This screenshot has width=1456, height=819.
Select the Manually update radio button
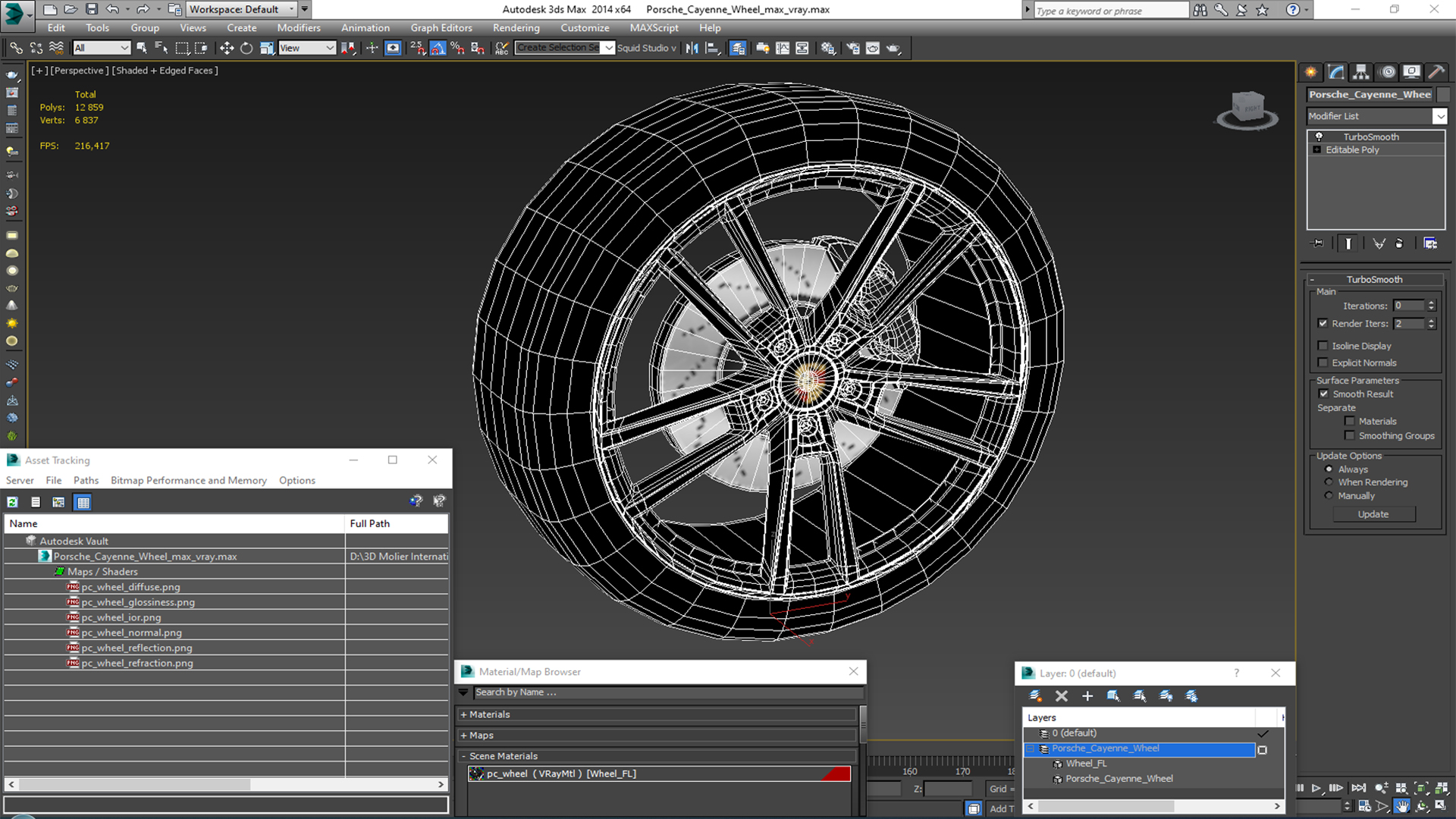[1329, 496]
